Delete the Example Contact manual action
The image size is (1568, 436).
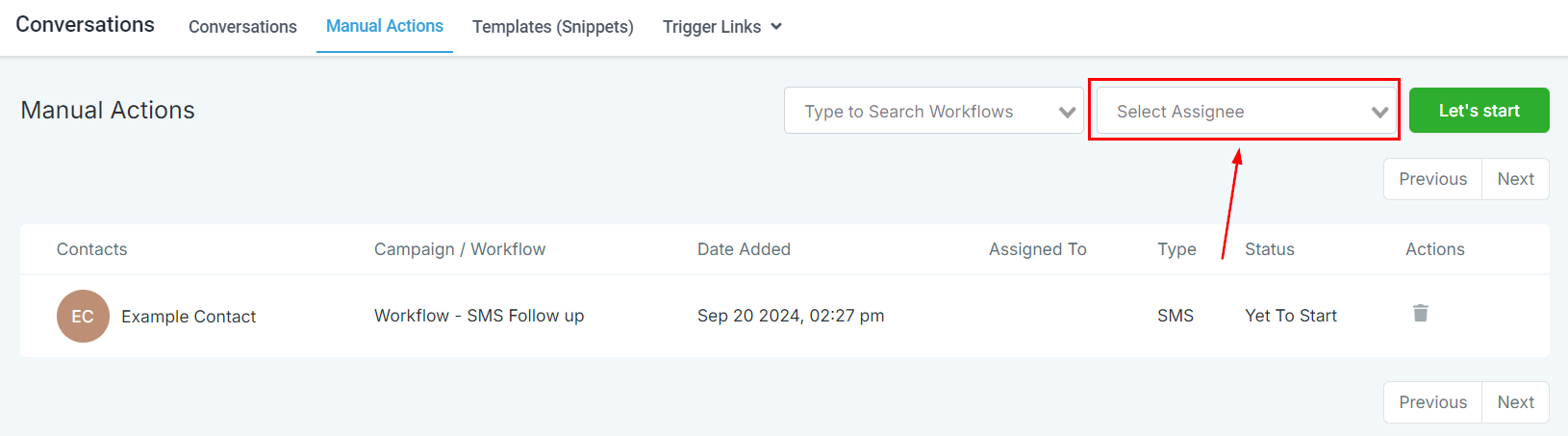[x=1420, y=313]
